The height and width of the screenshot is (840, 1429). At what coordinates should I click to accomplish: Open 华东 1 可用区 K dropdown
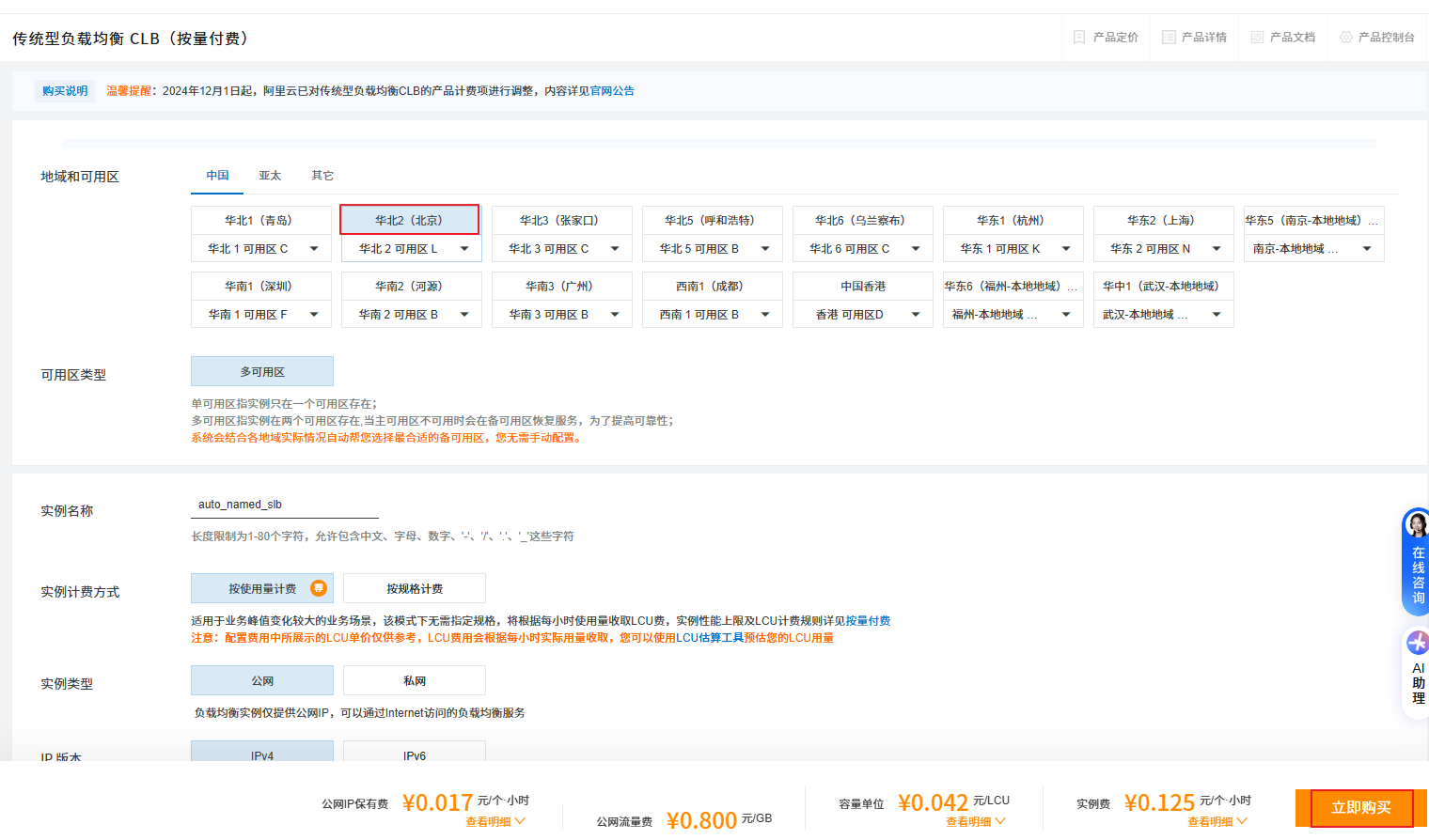click(1013, 248)
